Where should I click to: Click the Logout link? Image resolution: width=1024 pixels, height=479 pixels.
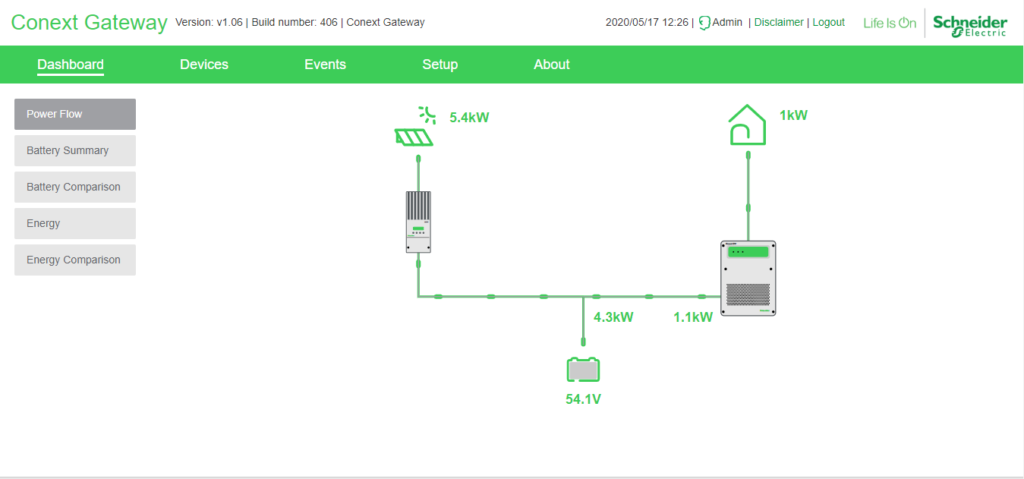coord(828,22)
